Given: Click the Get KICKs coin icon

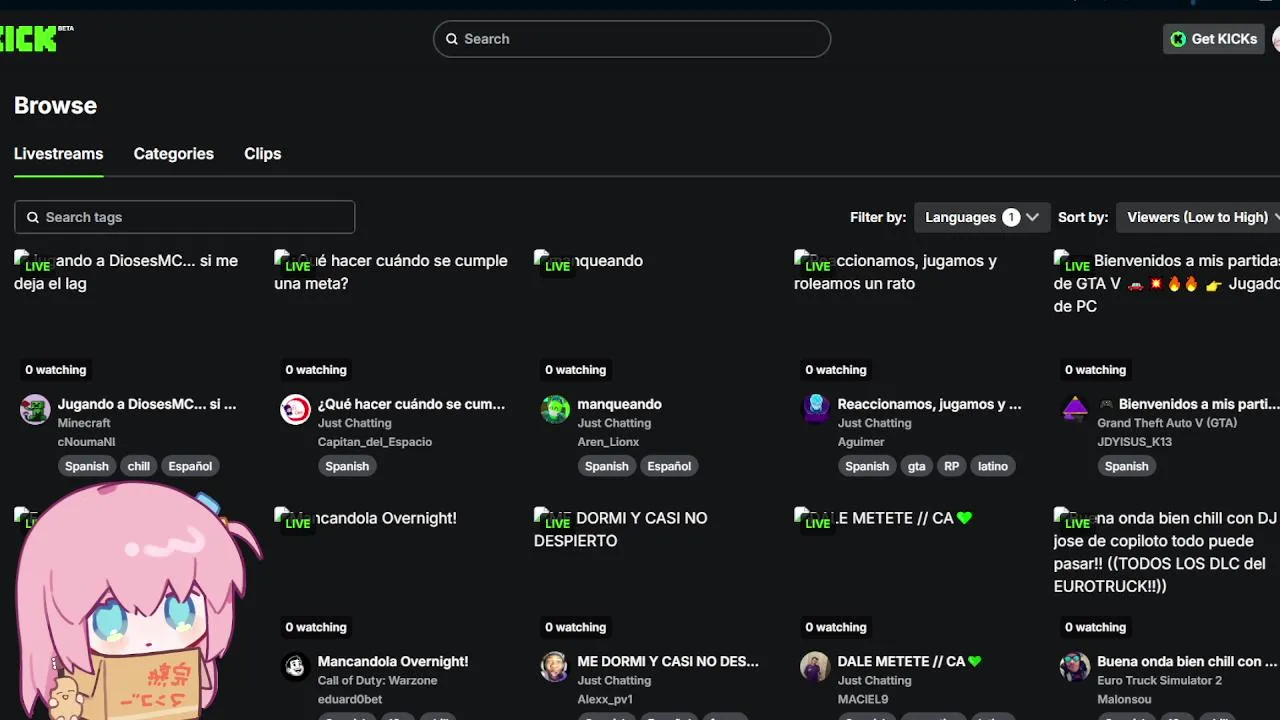Looking at the screenshot, I should point(1178,39).
